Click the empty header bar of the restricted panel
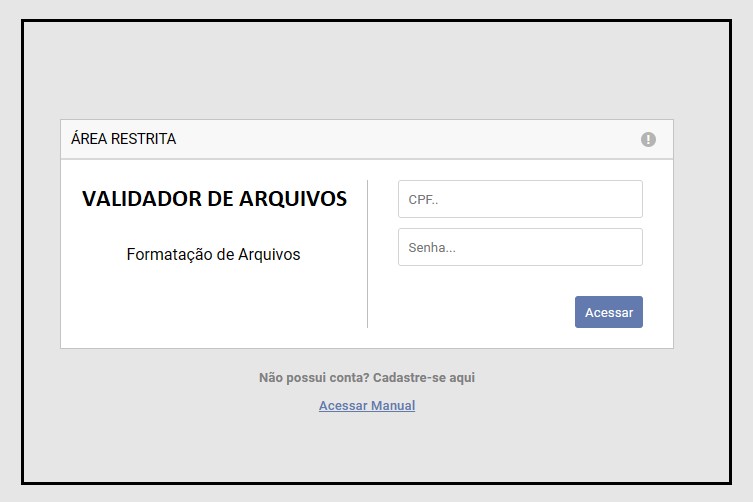 (x=400, y=140)
